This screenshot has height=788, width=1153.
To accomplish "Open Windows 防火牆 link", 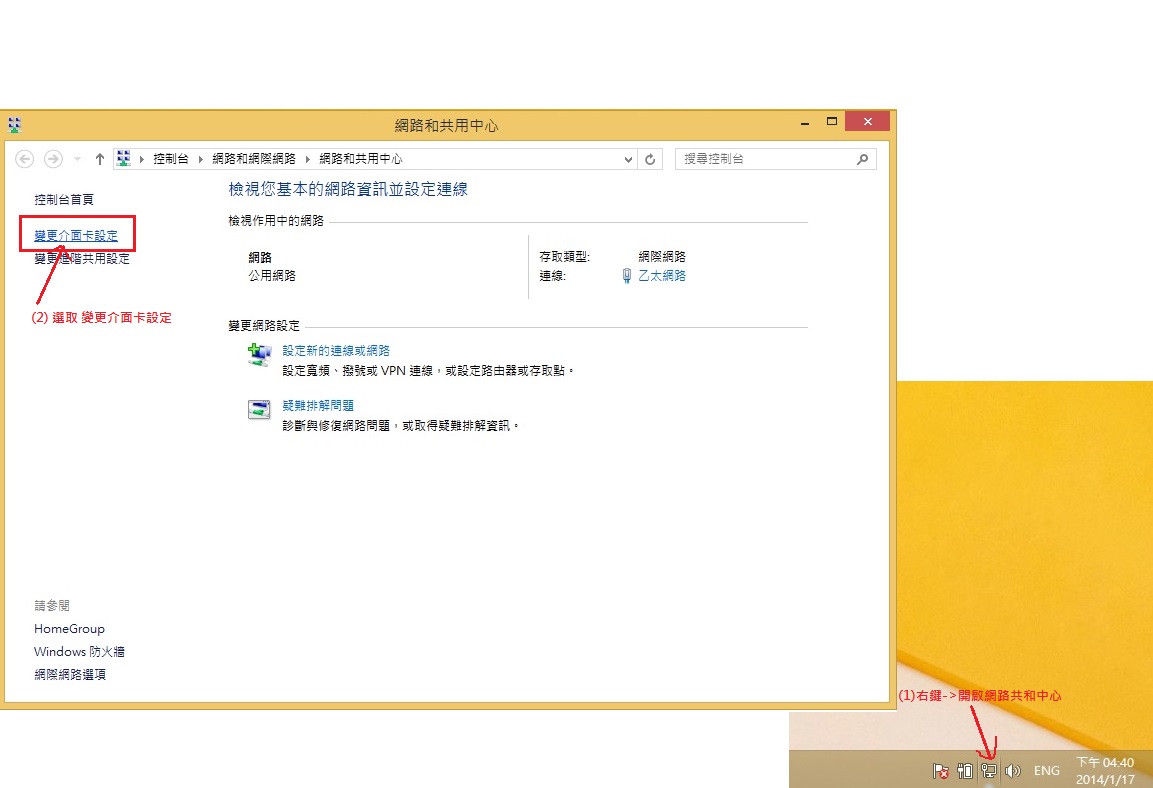I will [79, 652].
